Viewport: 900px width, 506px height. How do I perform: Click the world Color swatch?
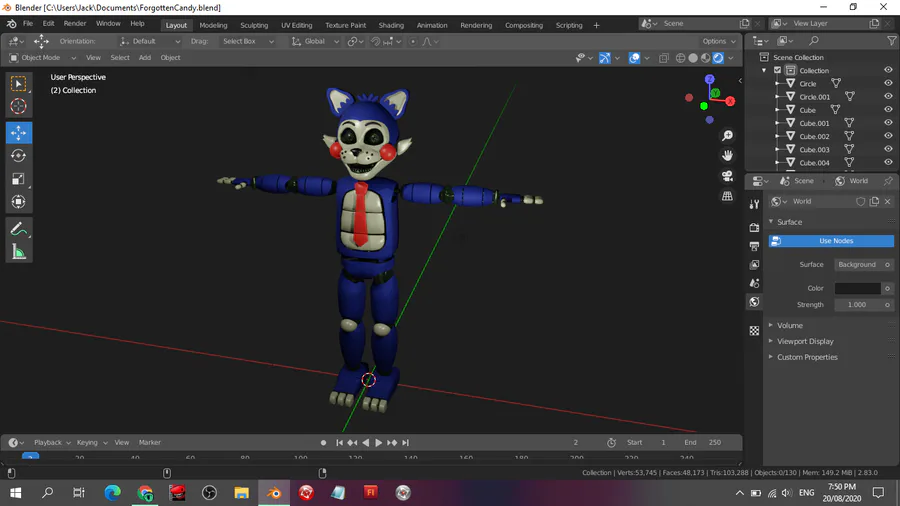click(858, 288)
